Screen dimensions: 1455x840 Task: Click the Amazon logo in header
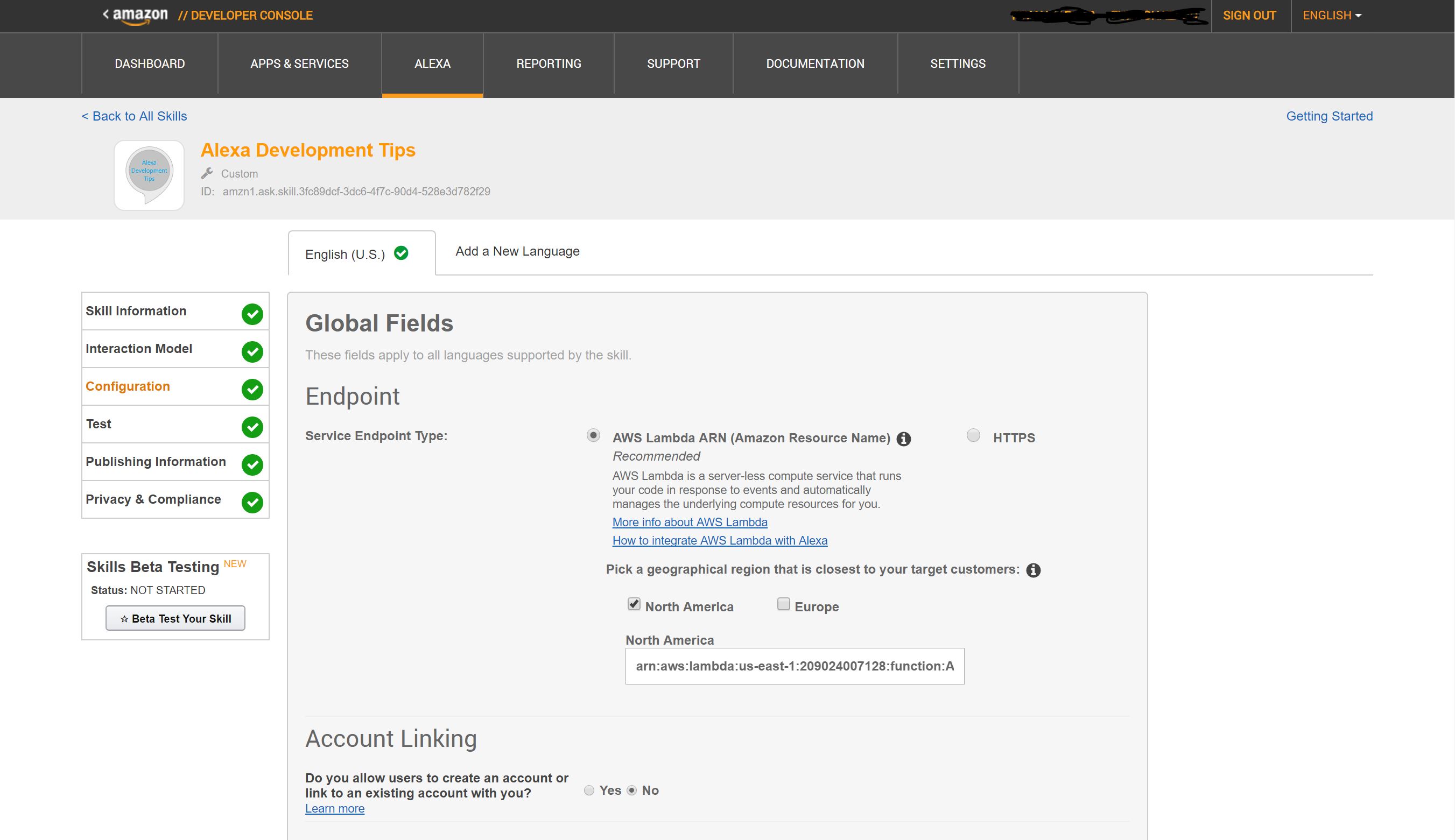[139, 16]
